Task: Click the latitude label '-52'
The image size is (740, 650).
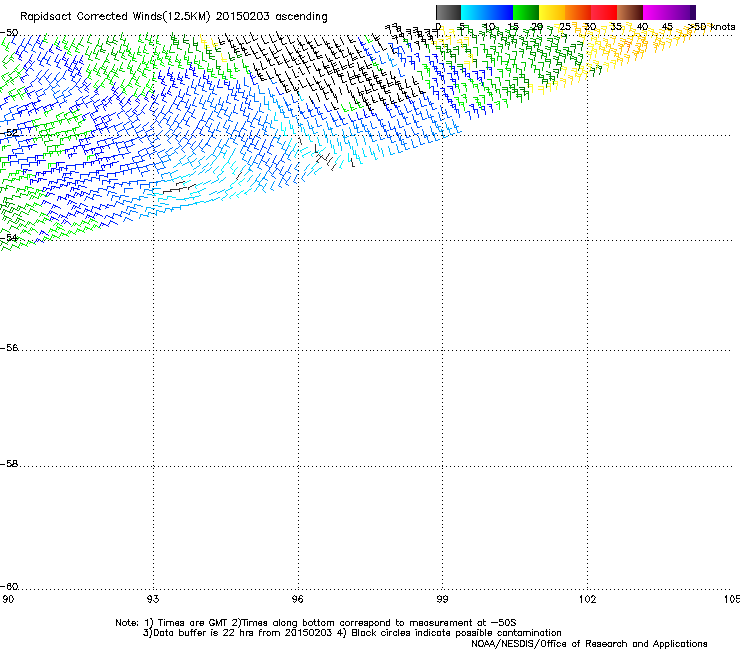Action: (x=9, y=133)
